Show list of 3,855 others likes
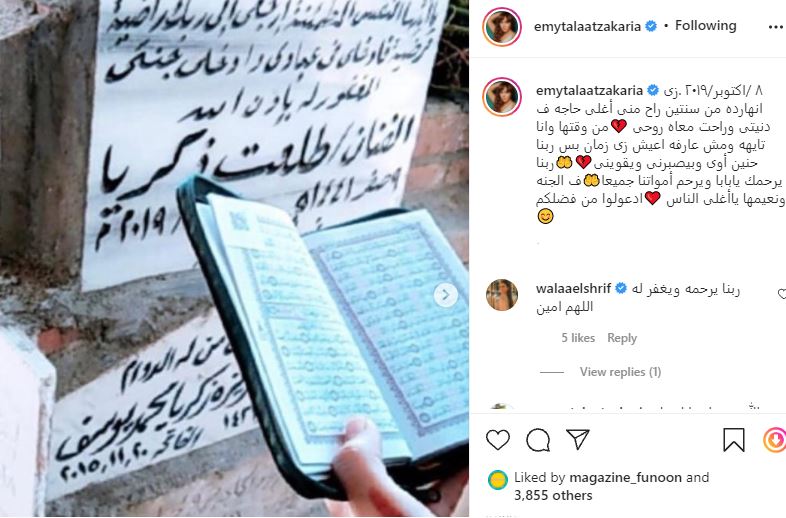 [553, 495]
